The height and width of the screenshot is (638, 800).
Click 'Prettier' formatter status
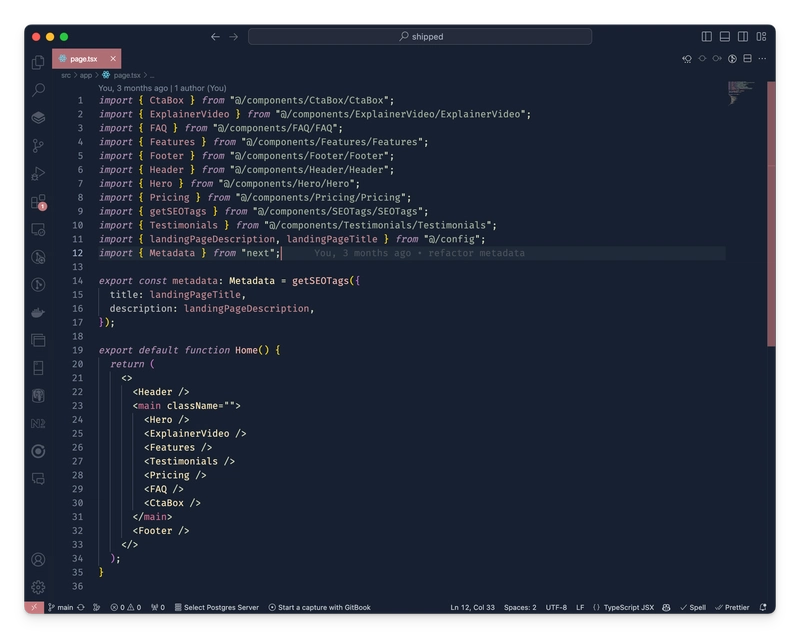point(732,607)
